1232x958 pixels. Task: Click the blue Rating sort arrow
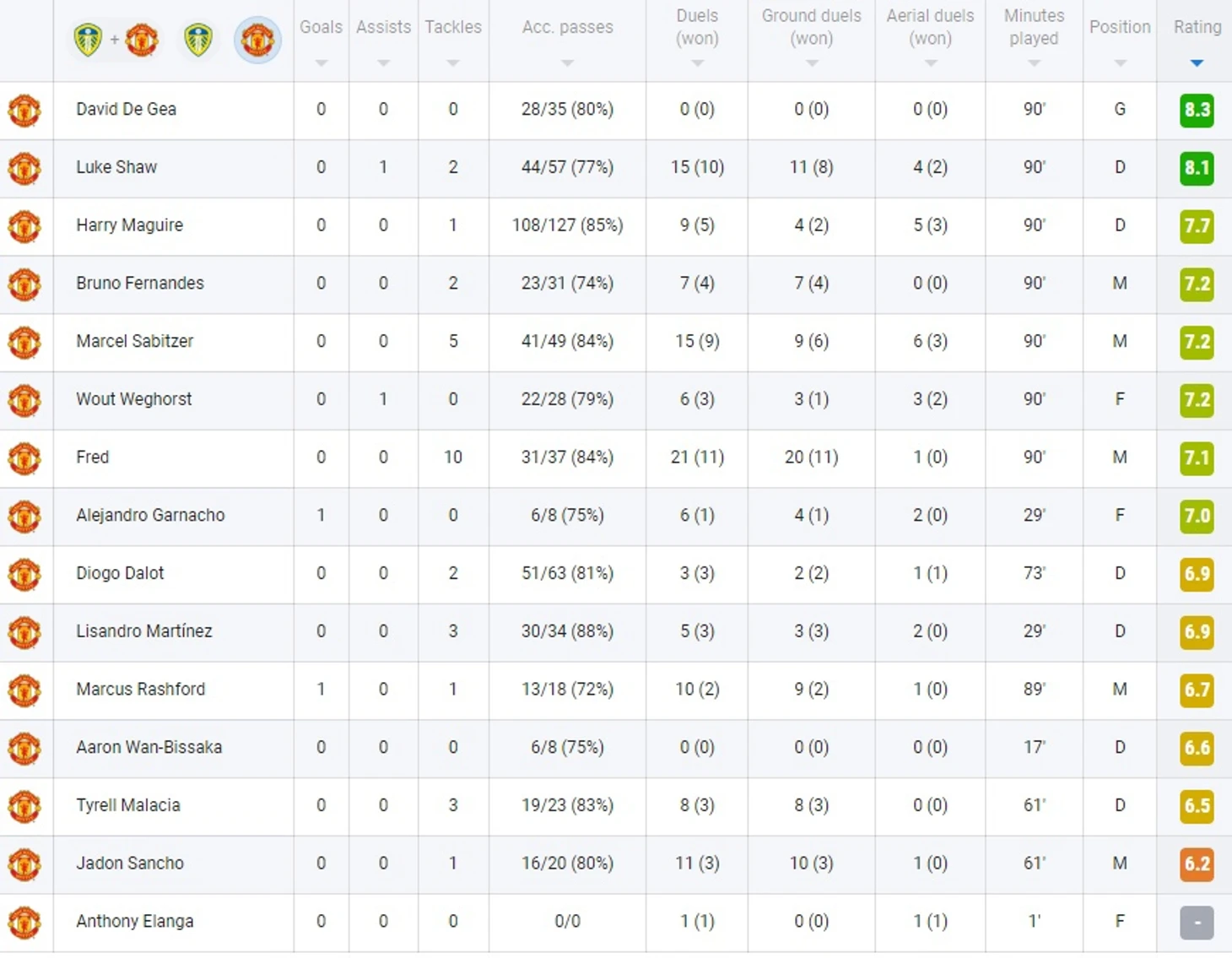(1197, 63)
